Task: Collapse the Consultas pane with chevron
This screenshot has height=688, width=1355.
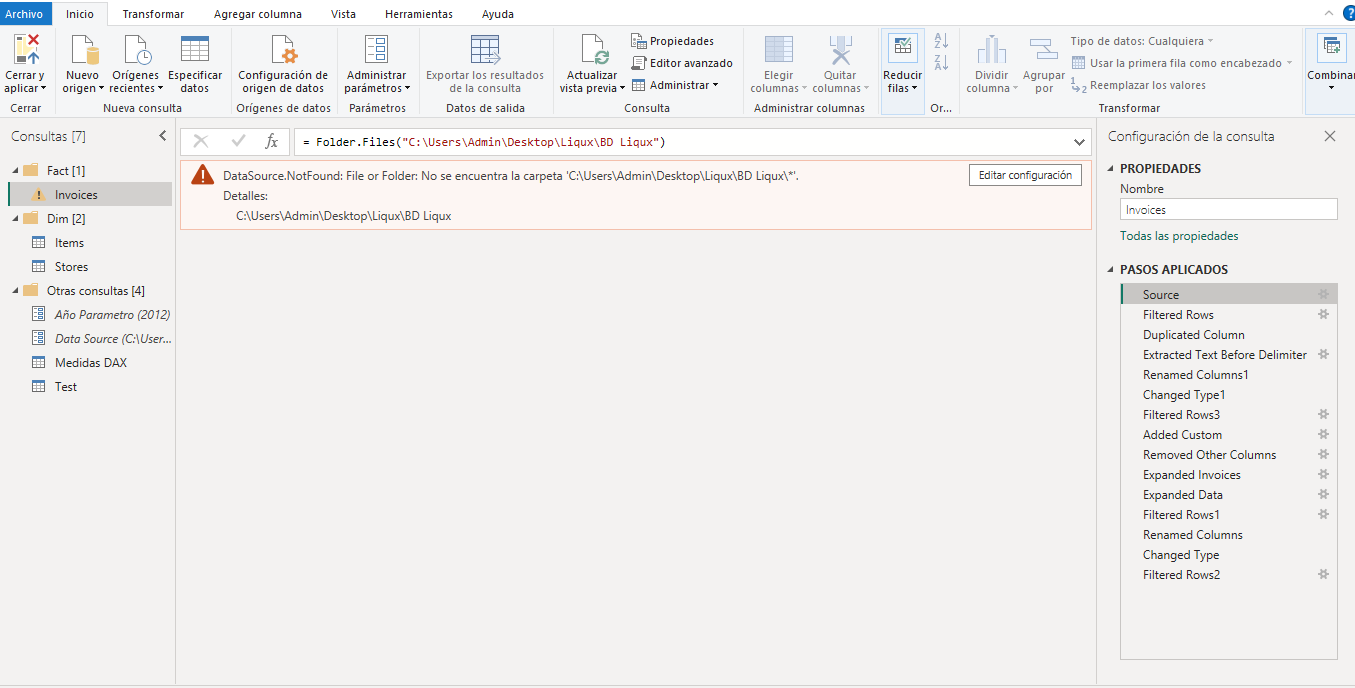Action: click(x=163, y=136)
